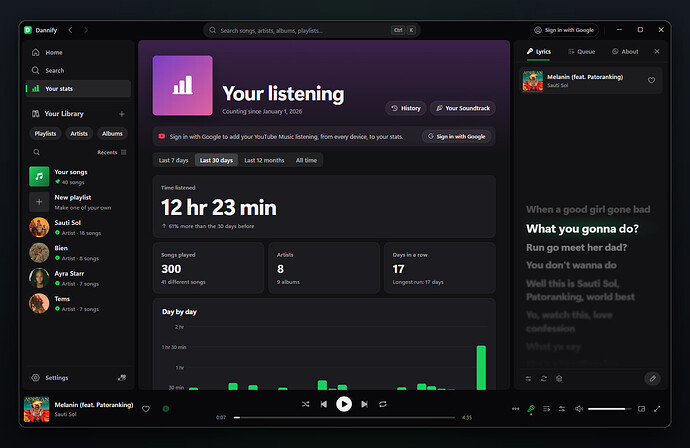Screen dimensions: 690x448
Task: Click Melanin album art in lyrics panel
Action: coord(532,81)
